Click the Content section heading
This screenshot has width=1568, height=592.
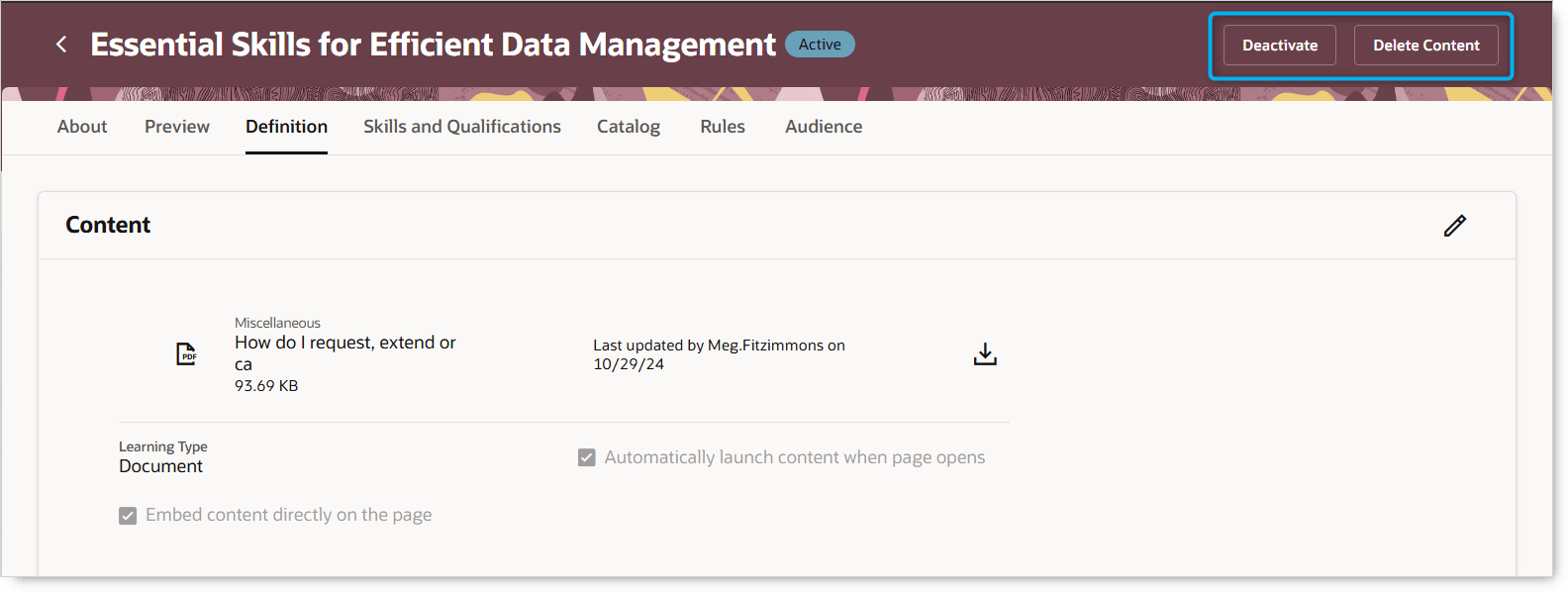(108, 226)
